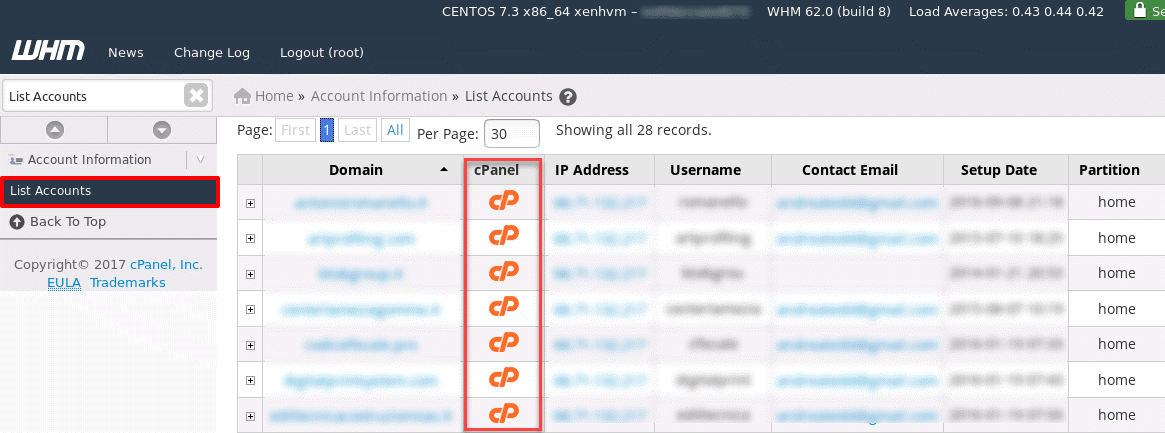Open the Trademarks link
This screenshot has height=433, width=1165.
point(128,283)
